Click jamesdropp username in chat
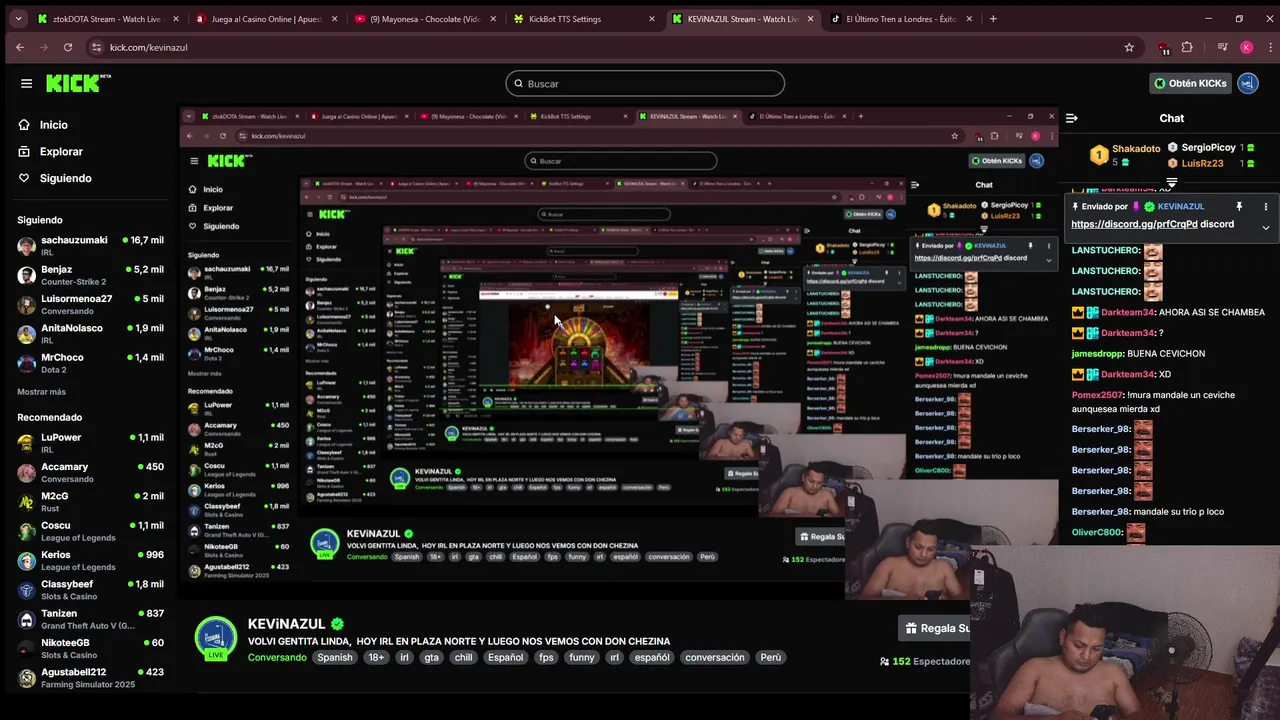1280x720 pixels. pyautogui.click(x=1098, y=354)
